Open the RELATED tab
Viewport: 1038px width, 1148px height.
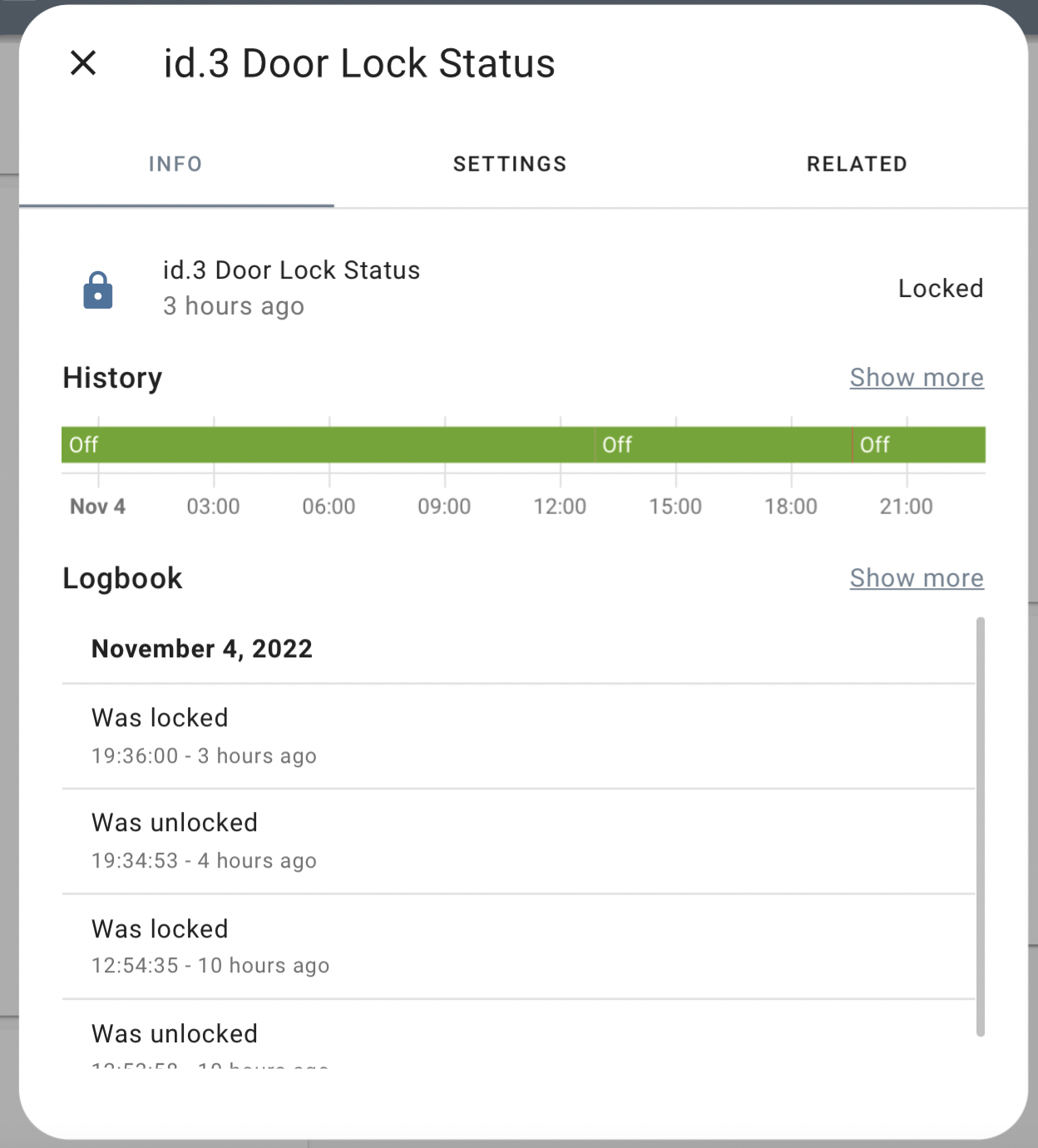point(857,164)
